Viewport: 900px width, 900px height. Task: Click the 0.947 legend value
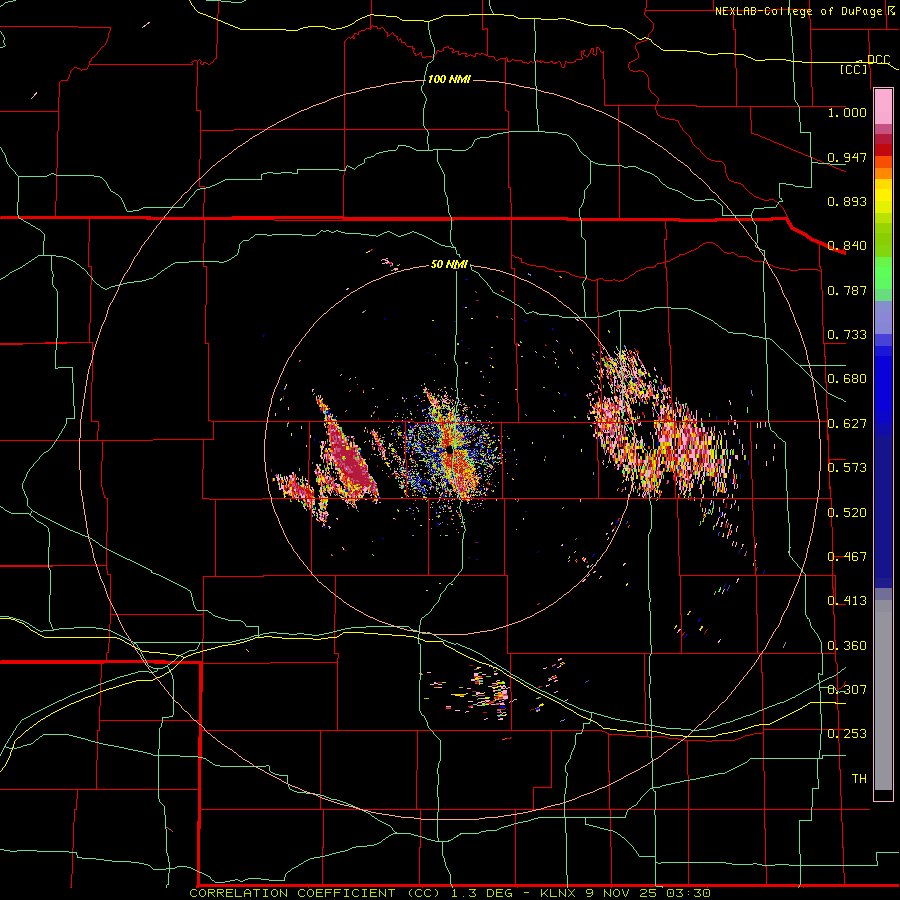[847, 157]
